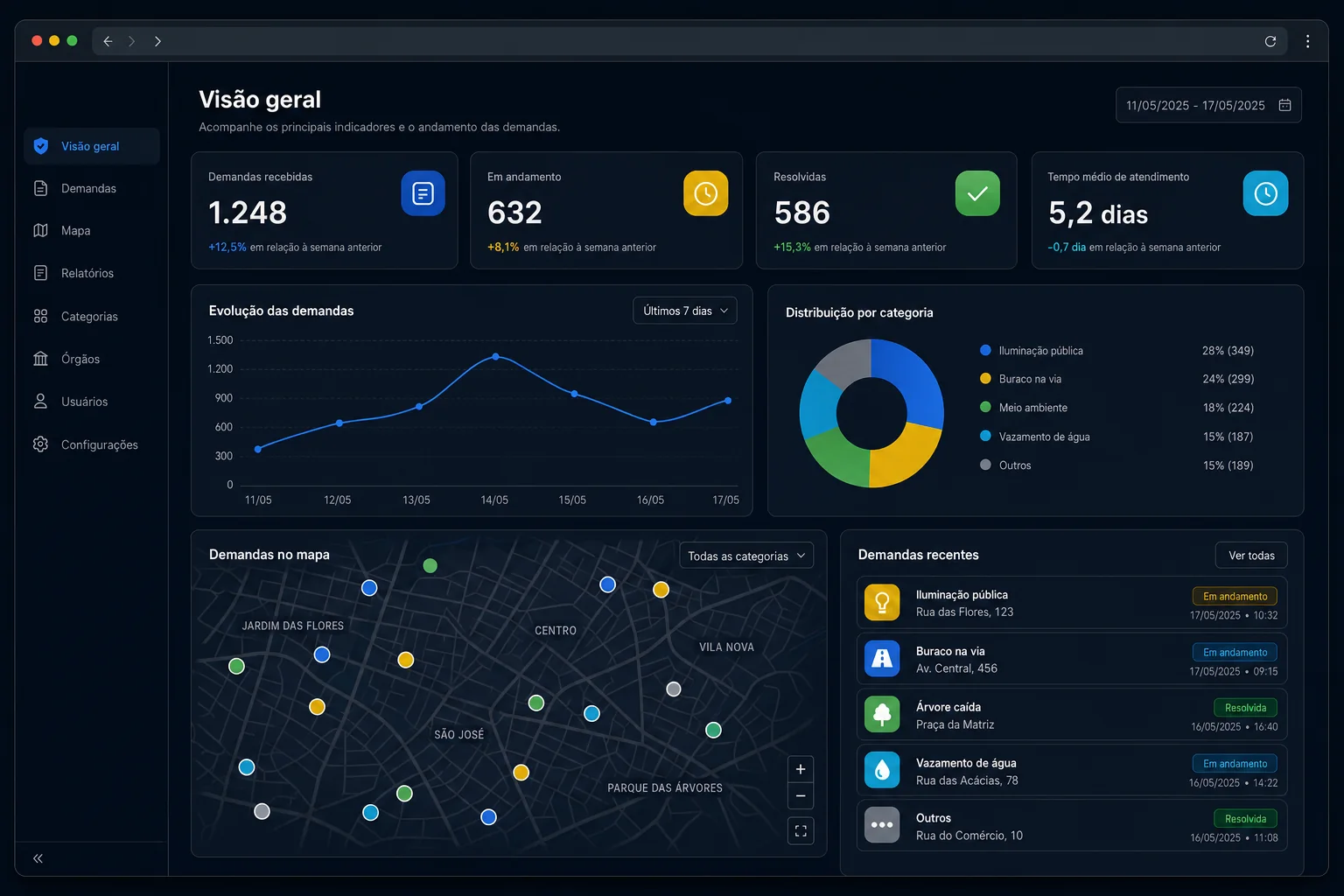Click Em andamento badge on Iluminação pública row
This screenshot has width=1344, height=896.
tap(1235, 596)
